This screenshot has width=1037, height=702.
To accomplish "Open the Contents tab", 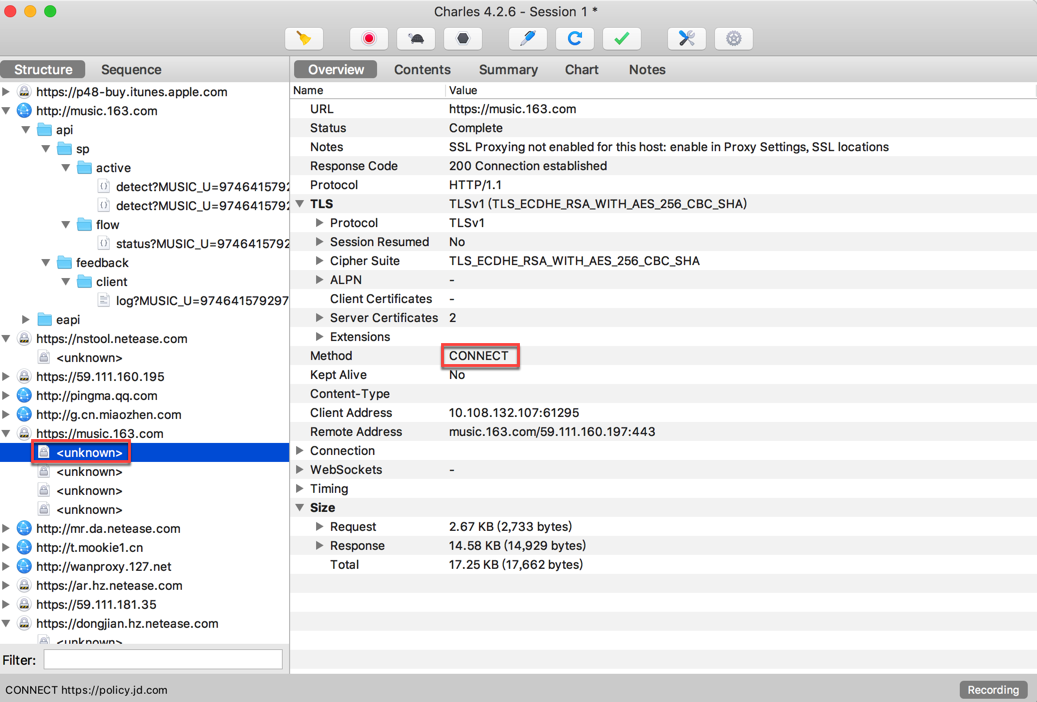I will click(x=422, y=69).
